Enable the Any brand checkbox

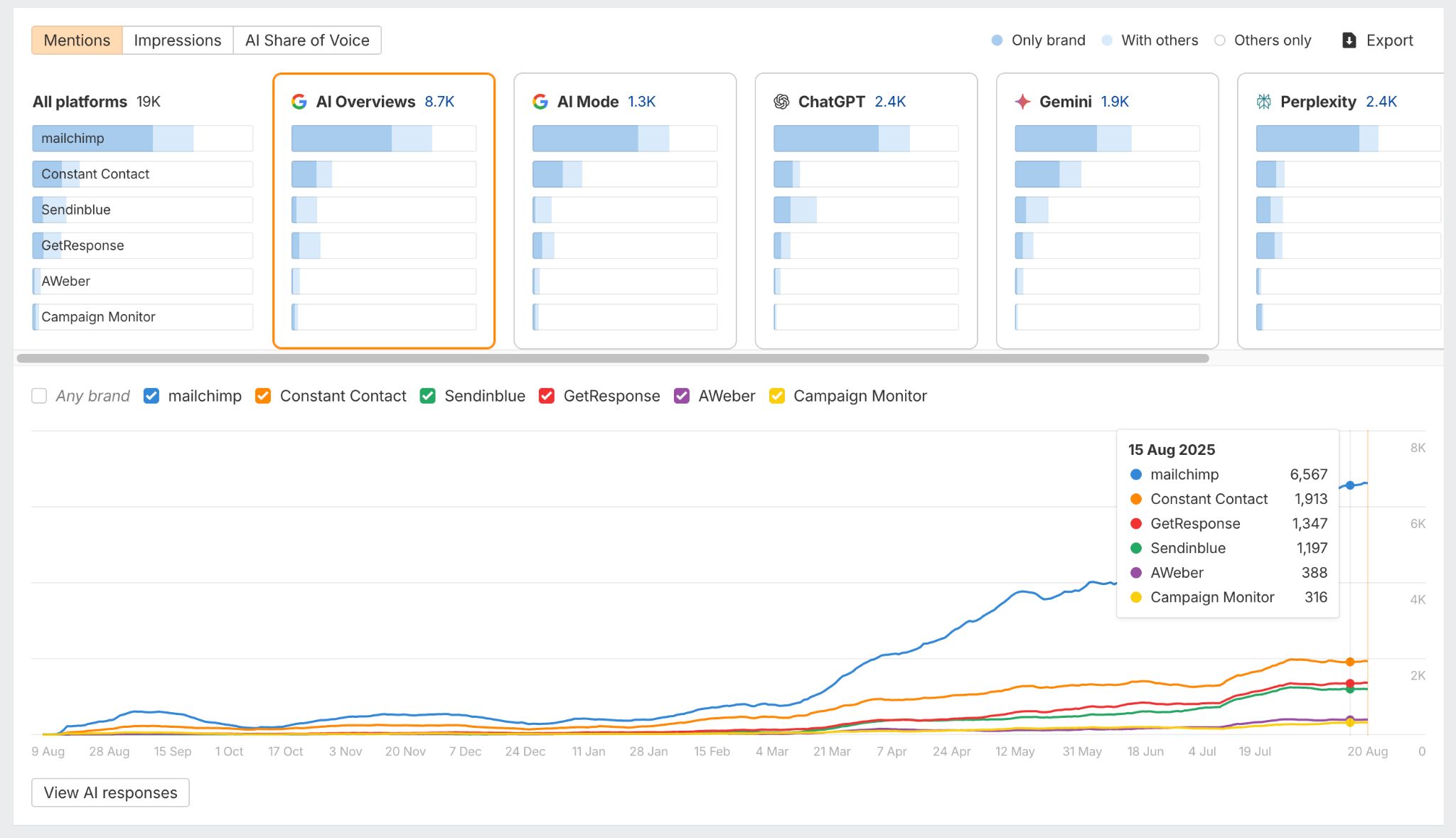[x=39, y=396]
